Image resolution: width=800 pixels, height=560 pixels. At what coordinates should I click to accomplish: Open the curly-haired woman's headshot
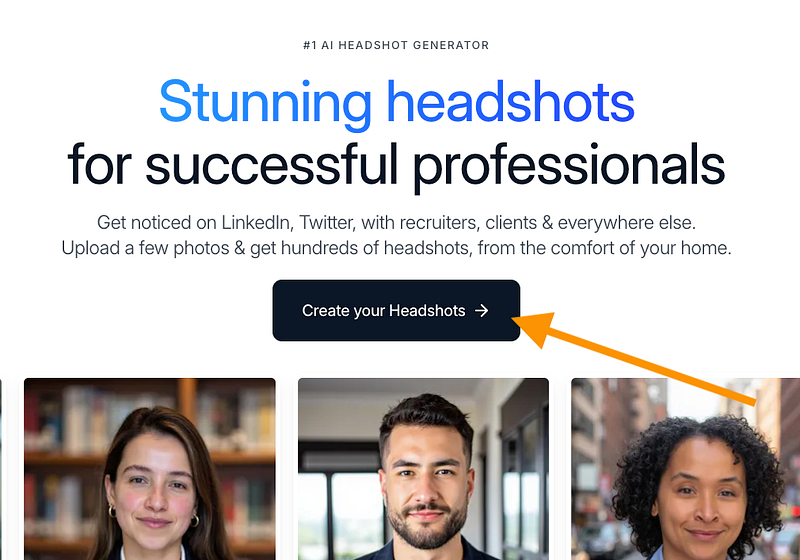tap(686, 469)
